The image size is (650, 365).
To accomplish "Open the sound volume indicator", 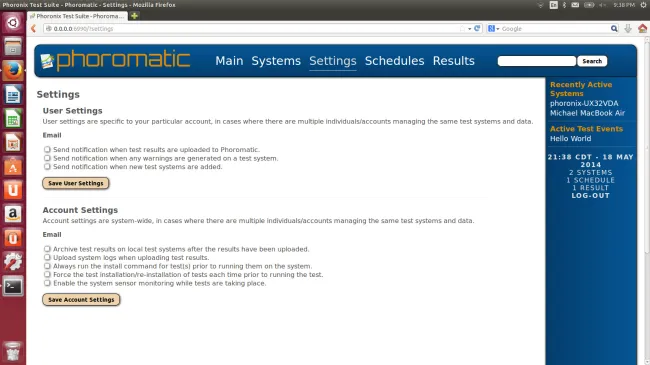I will [603, 5].
